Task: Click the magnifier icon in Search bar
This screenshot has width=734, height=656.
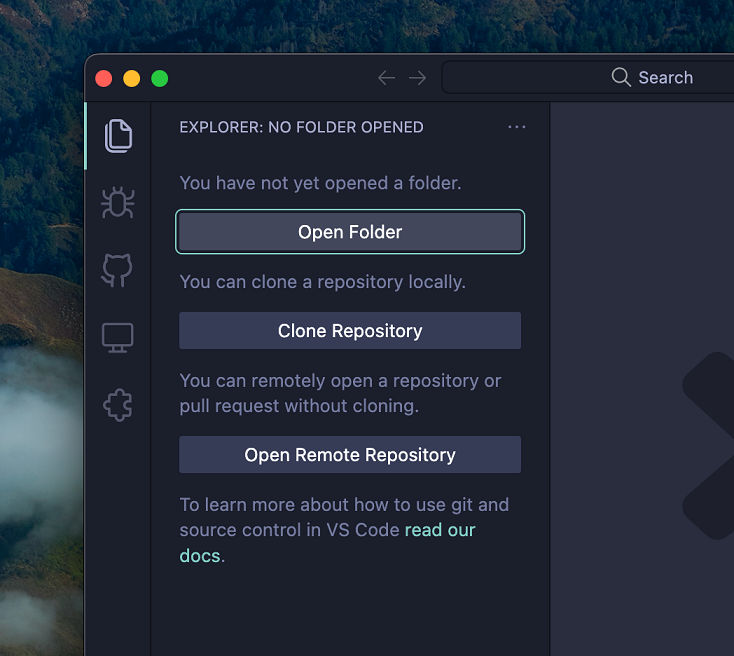Action: coord(621,78)
